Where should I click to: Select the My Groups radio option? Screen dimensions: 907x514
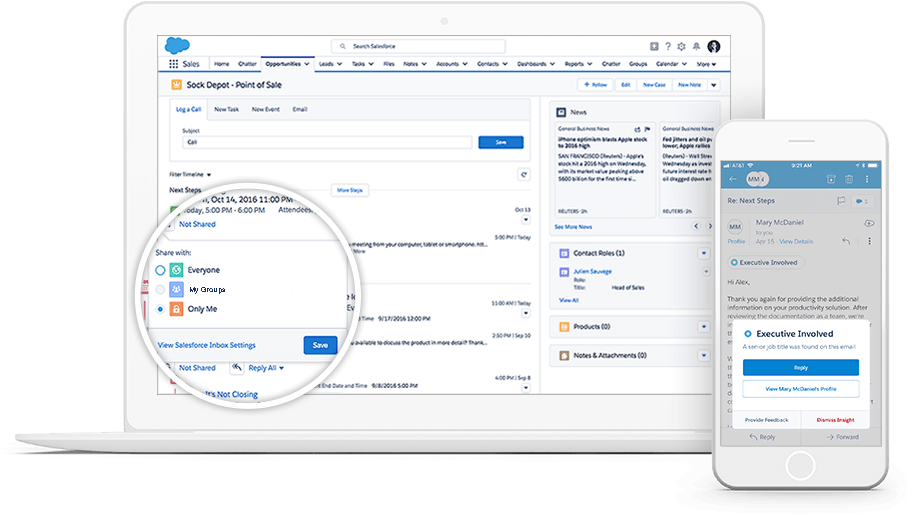pyautogui.click(x=160, y=289)
